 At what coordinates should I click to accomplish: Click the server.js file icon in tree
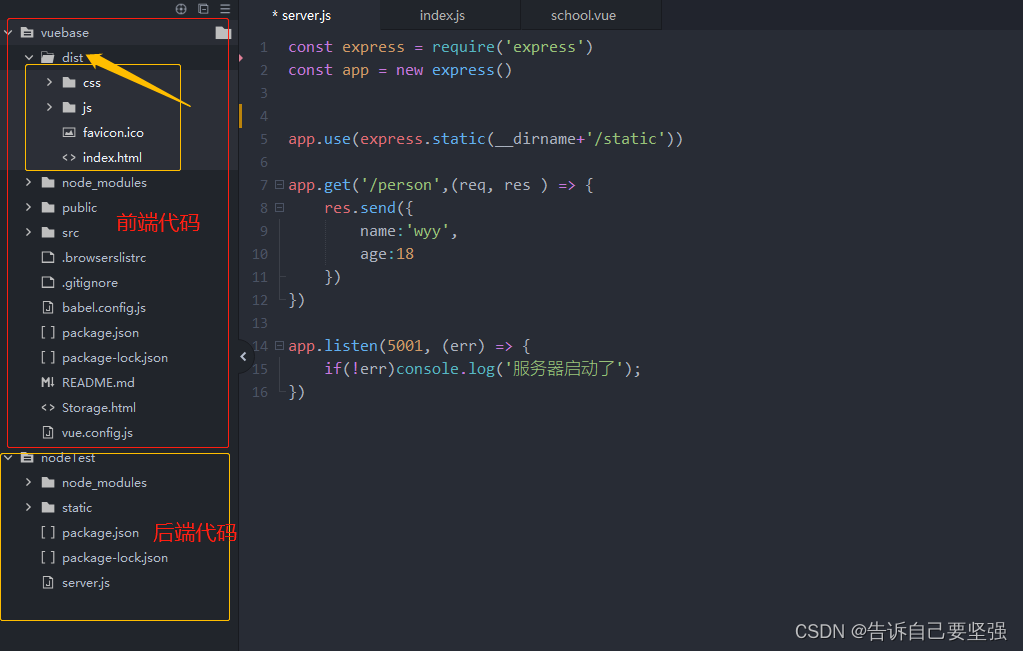48,583
